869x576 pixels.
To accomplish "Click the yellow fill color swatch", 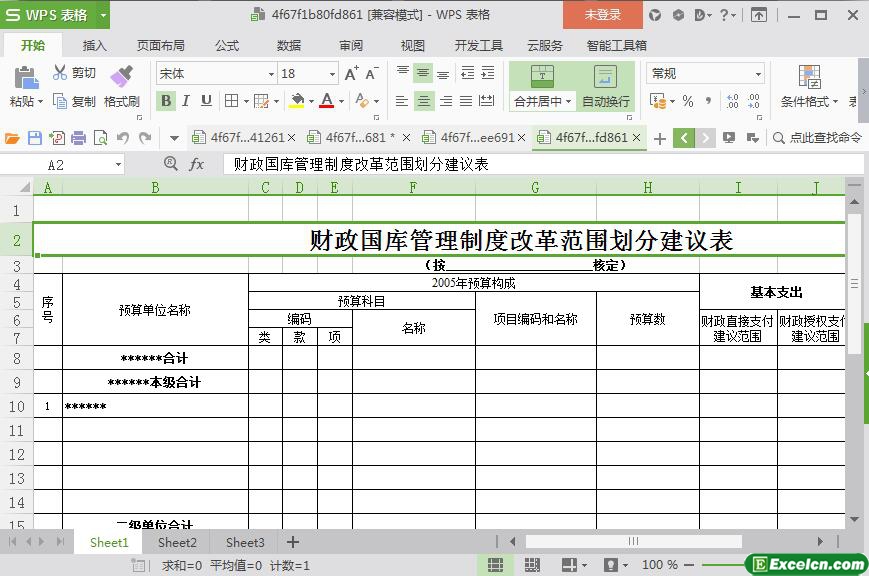I will tap(296, 101).
